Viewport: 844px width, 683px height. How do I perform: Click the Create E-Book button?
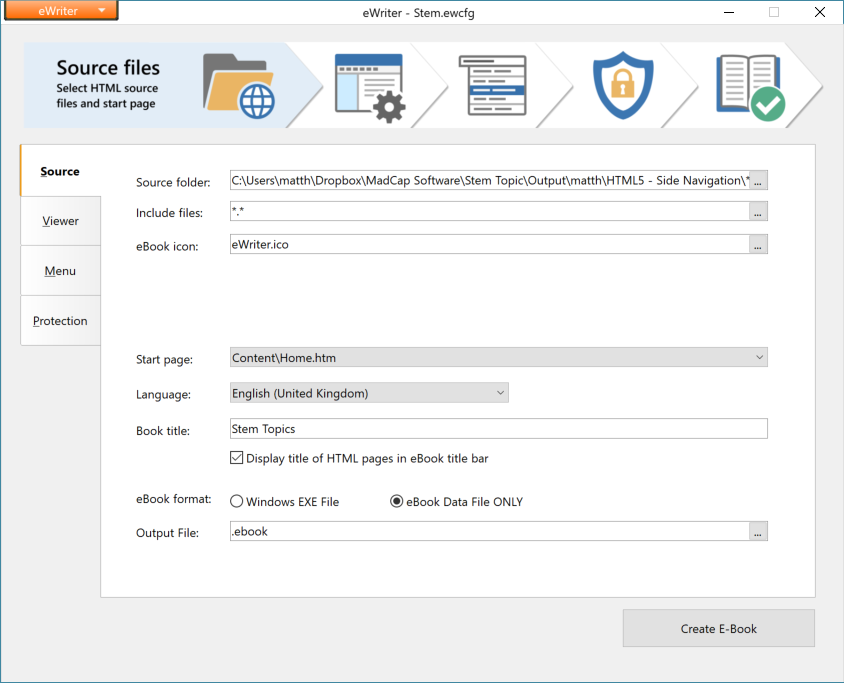718,628
